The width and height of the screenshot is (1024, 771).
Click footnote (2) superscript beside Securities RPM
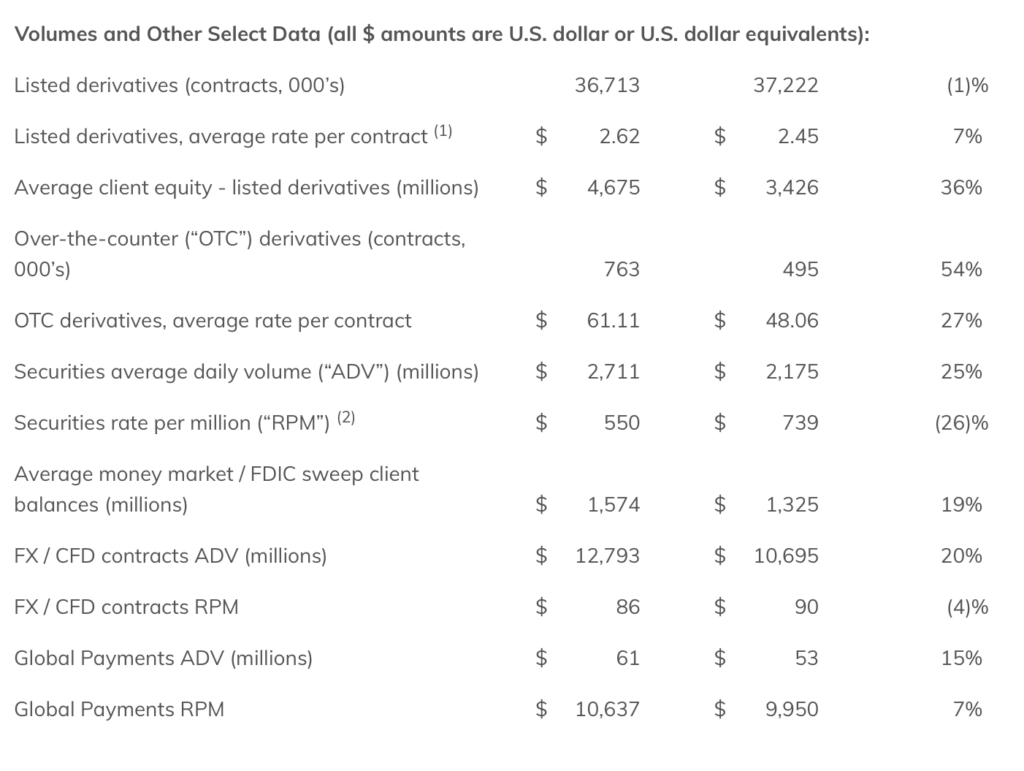pyautogui.click(x=345, y=418)
